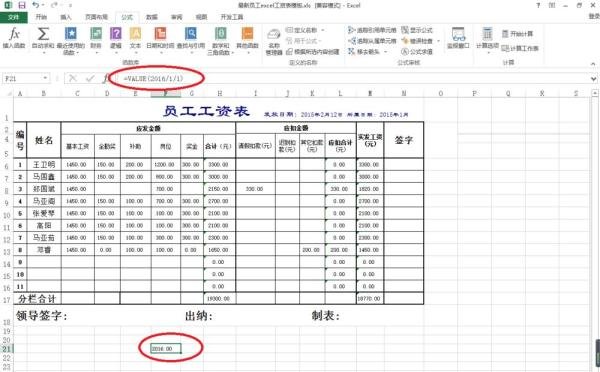Select cell with name 高阳

[x=44, y=225]
